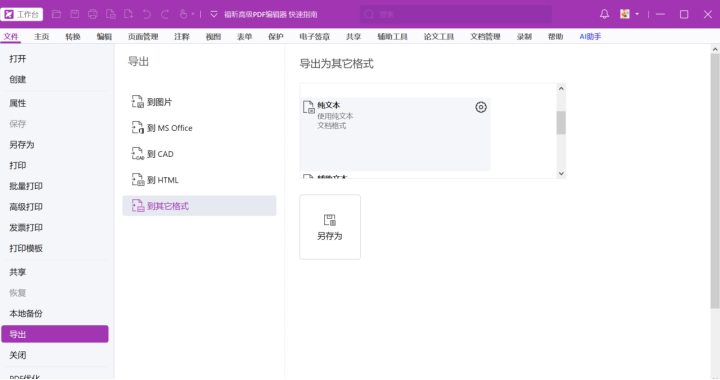
Task: Open the touch mode hand dropdown arrow
Action: click(x=193, y=14)
